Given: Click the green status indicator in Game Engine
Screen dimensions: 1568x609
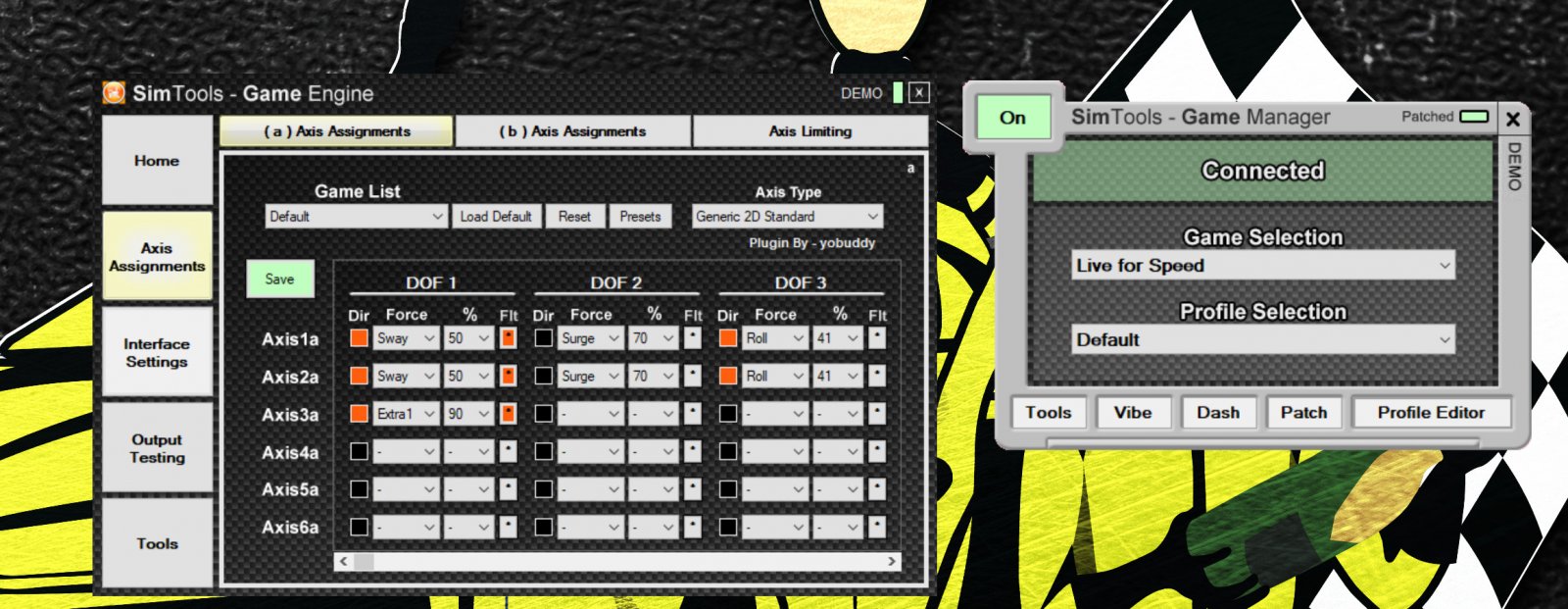Looking at the screenshot, I should coord(898,93).
